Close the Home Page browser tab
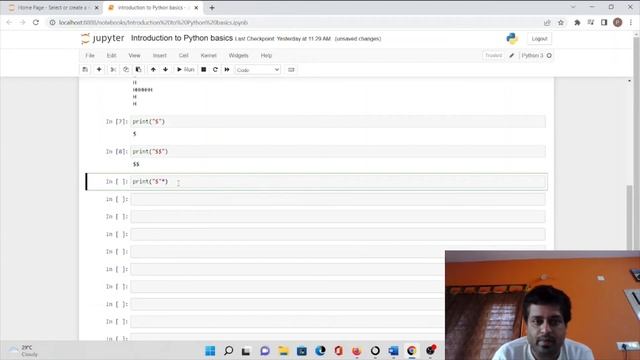The height and width of the screenshot is (360, 640). [x=96, y=8]
